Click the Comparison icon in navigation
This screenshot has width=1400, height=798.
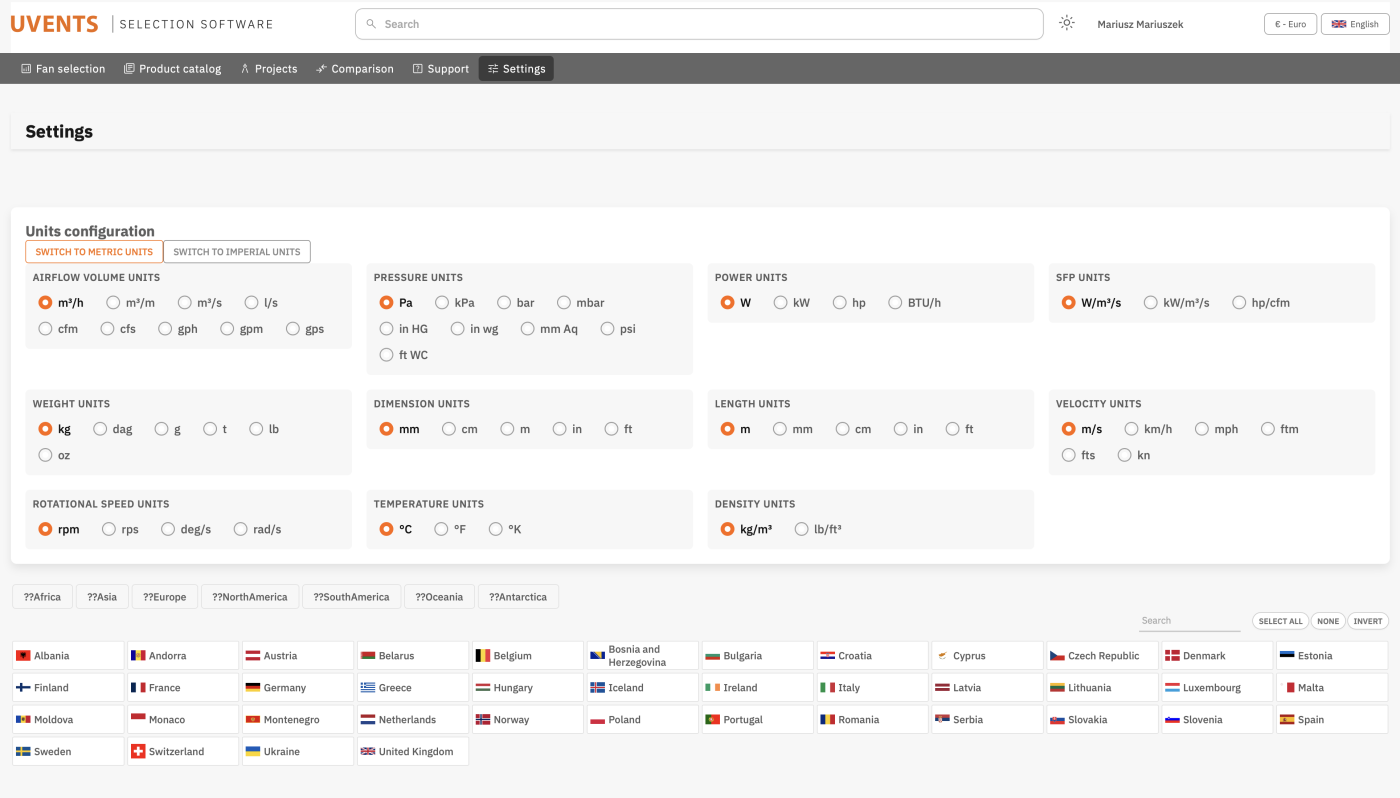click(x=321, y=69)
